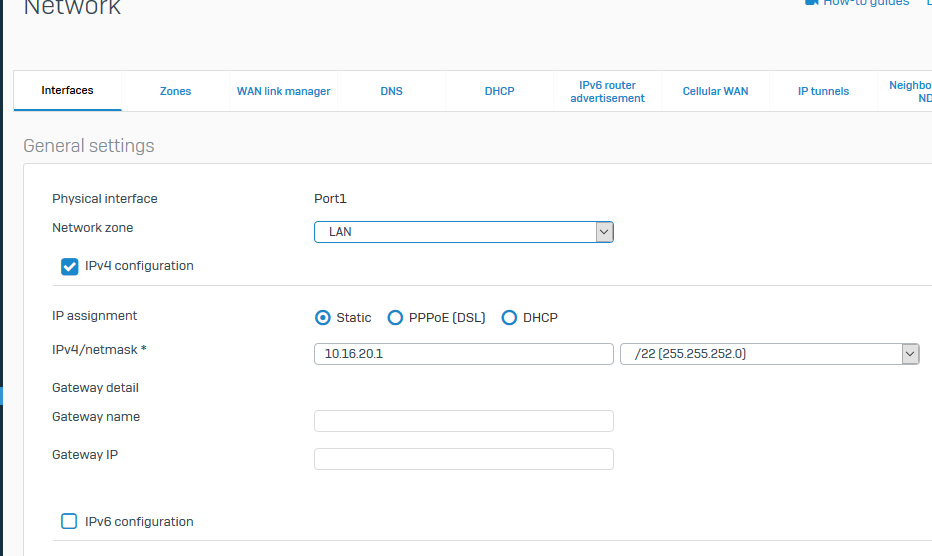
Task: Focus the Gateway IP text field
Action: pos(463,459)
